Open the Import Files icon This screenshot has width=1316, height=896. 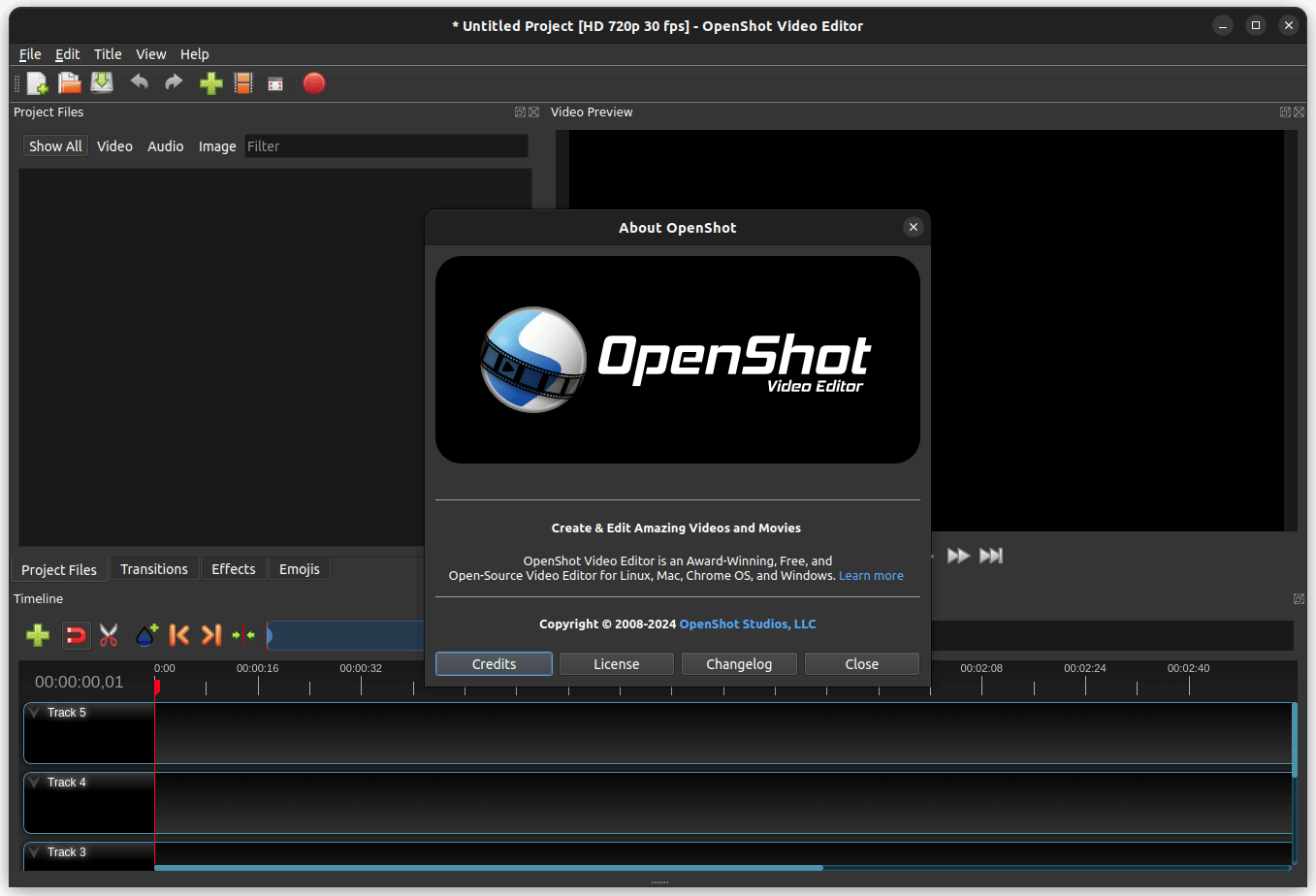click(210, 83)
